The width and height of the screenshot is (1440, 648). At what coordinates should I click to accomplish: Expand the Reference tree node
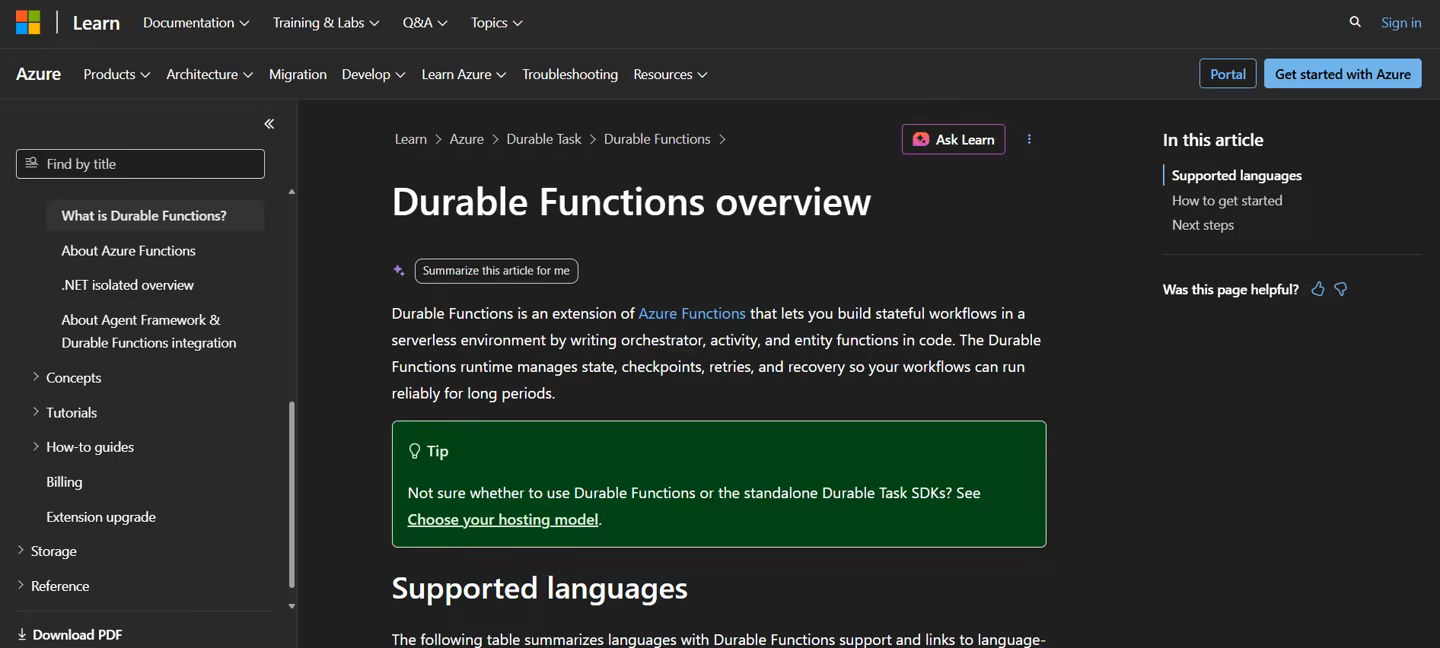pos(21,585)
